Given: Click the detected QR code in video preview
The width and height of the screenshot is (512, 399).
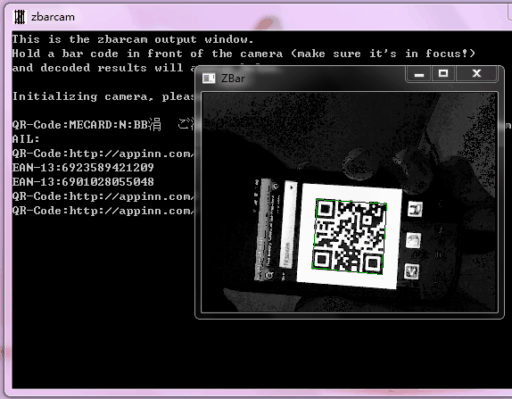Looking at the screenshot, I should pyautogui.click(x=349, y=236).
